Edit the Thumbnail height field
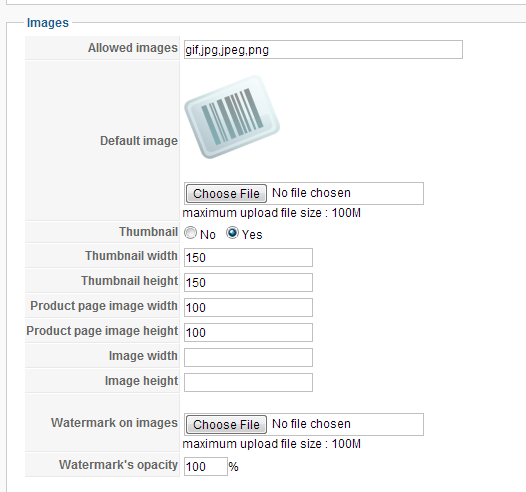This screenshot has width=526, height=492. tap(248, 282)
